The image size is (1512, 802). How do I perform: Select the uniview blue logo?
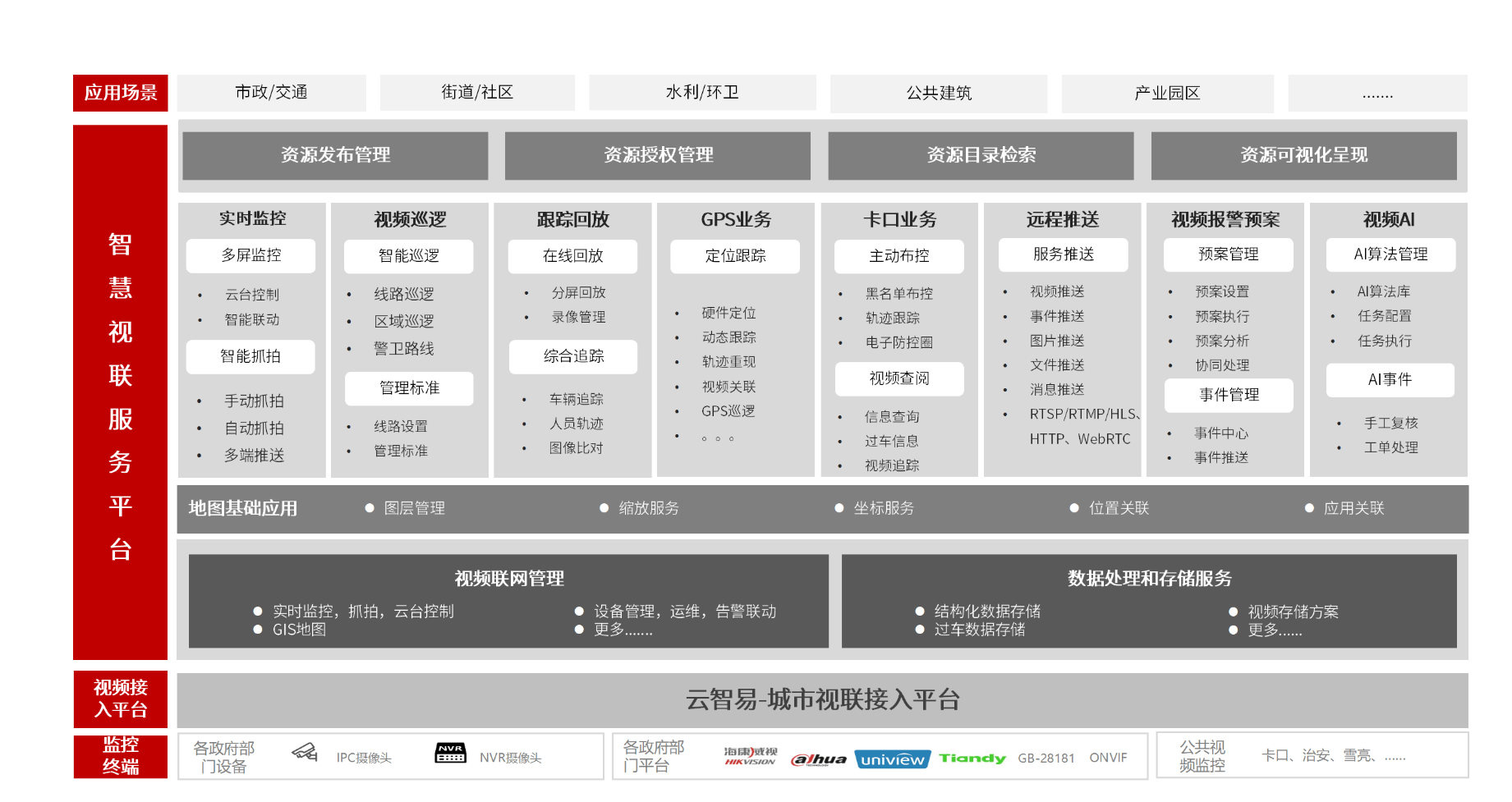(892, 758)
